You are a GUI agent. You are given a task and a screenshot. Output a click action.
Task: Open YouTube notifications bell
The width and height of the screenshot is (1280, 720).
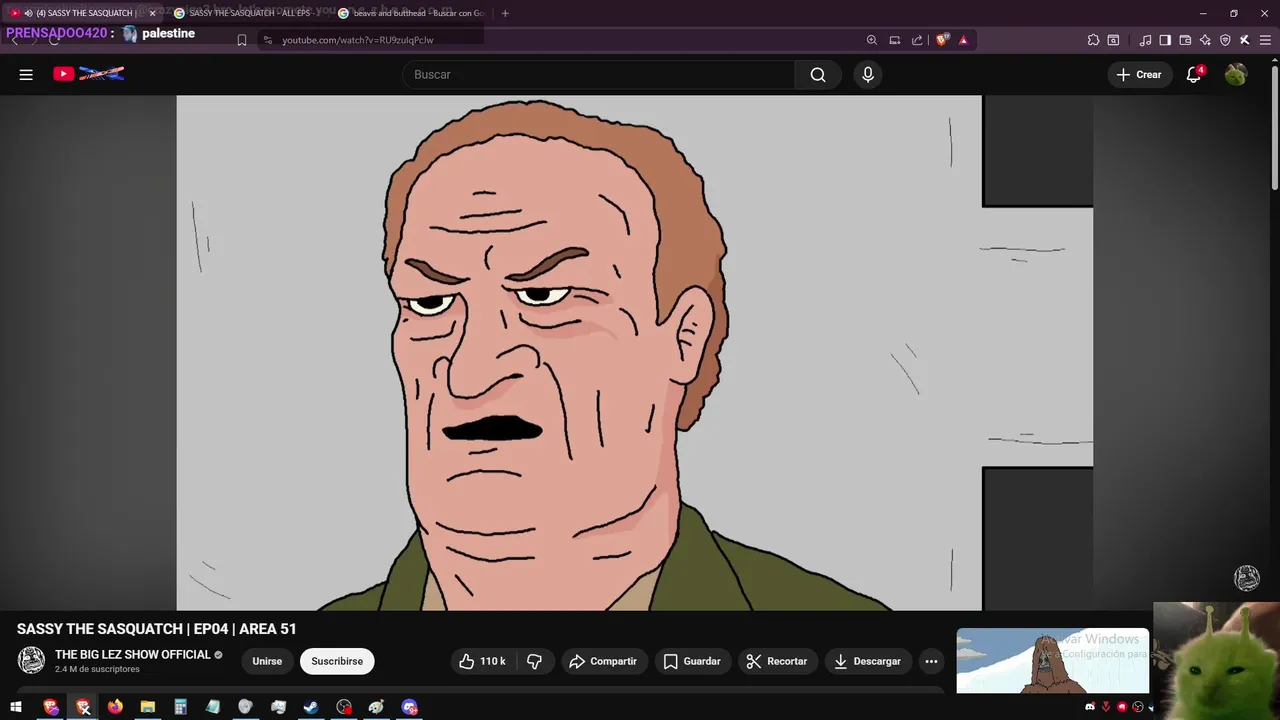(1194, 75)
